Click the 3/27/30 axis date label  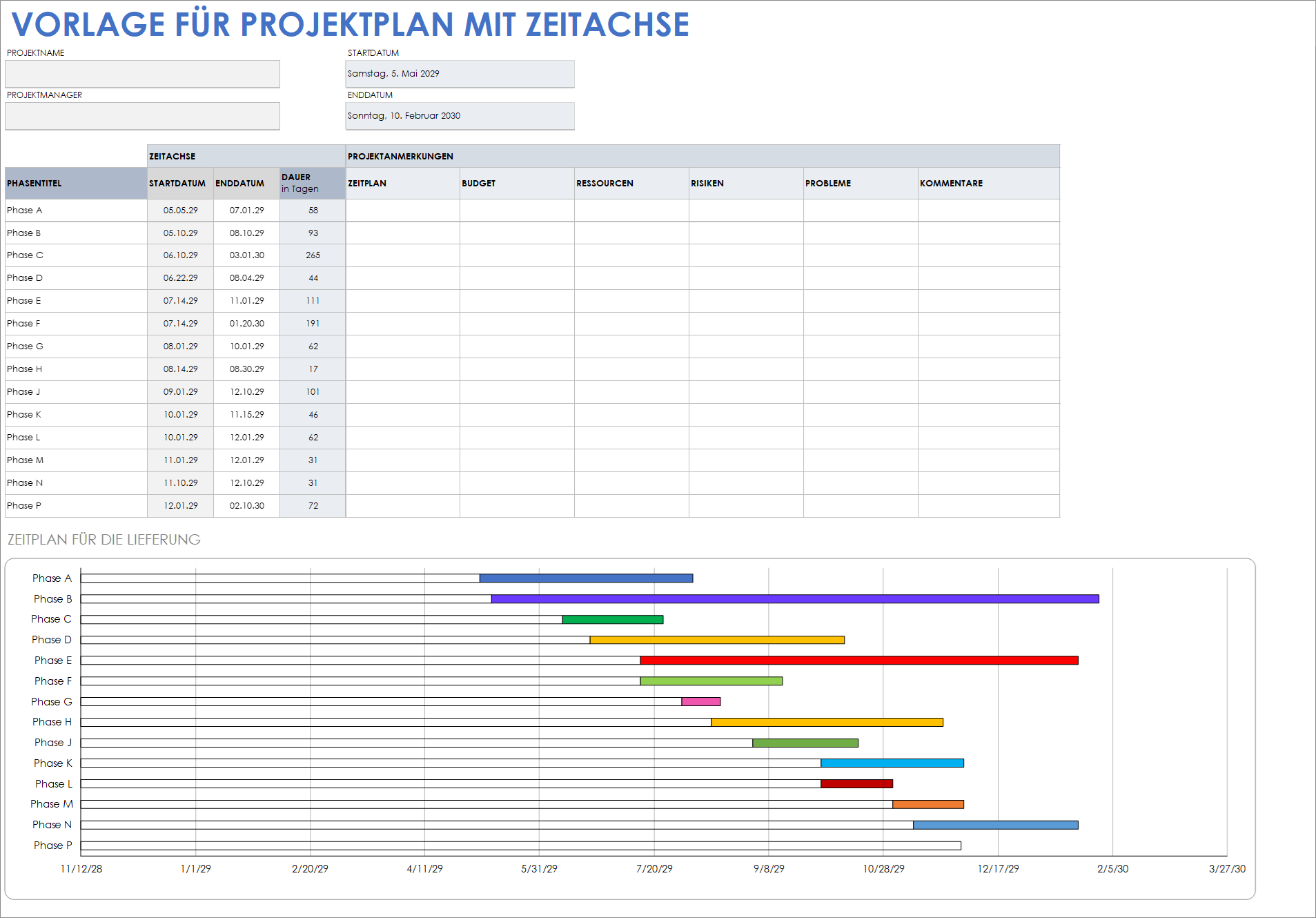(x=1227, y=869)
